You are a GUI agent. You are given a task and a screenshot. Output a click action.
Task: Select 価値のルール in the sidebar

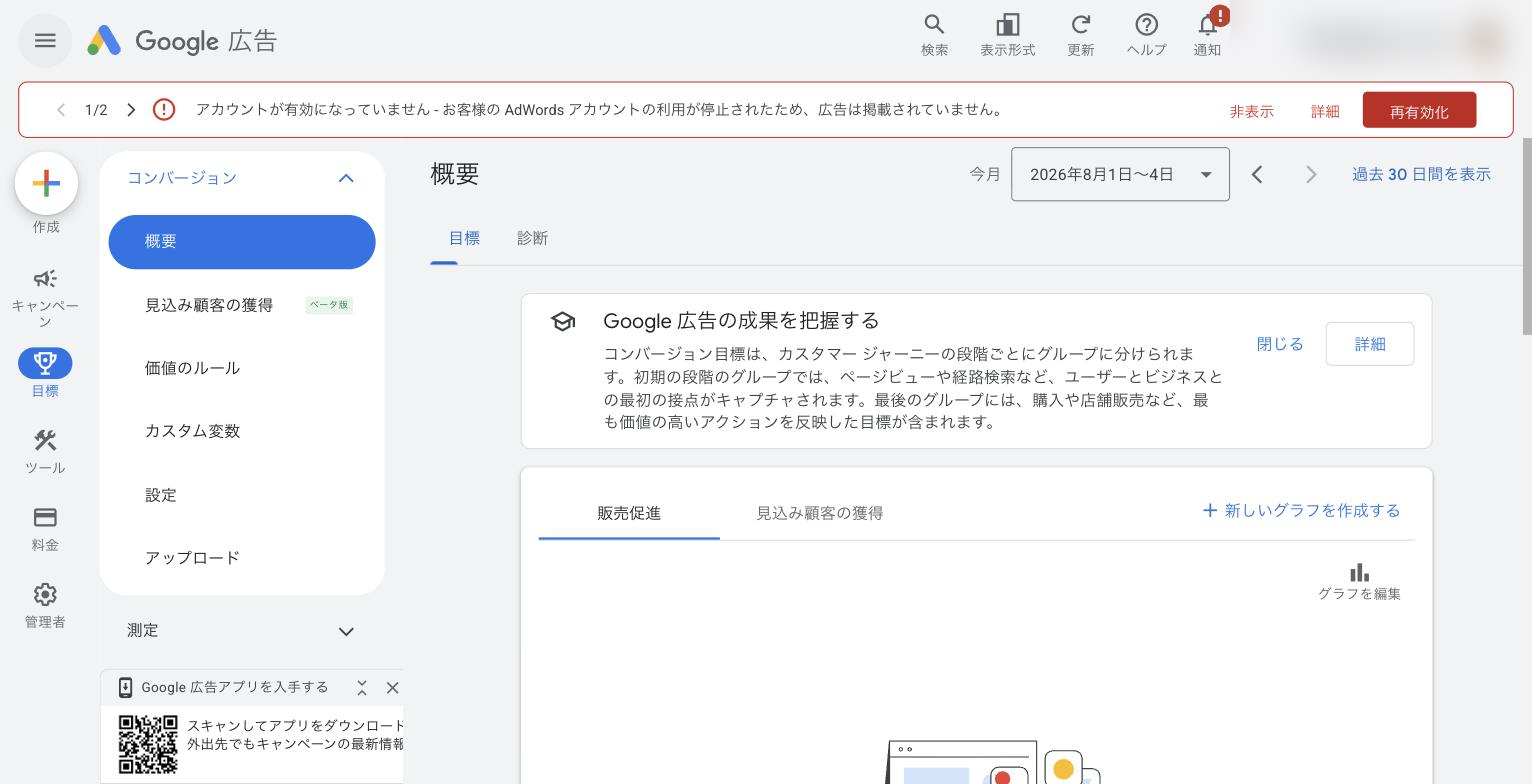242,368
